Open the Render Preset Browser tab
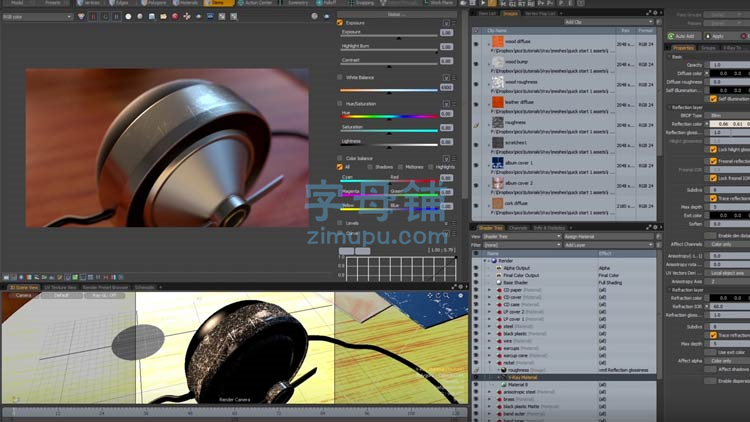The image size is (750, 422). tap(105, 287)
